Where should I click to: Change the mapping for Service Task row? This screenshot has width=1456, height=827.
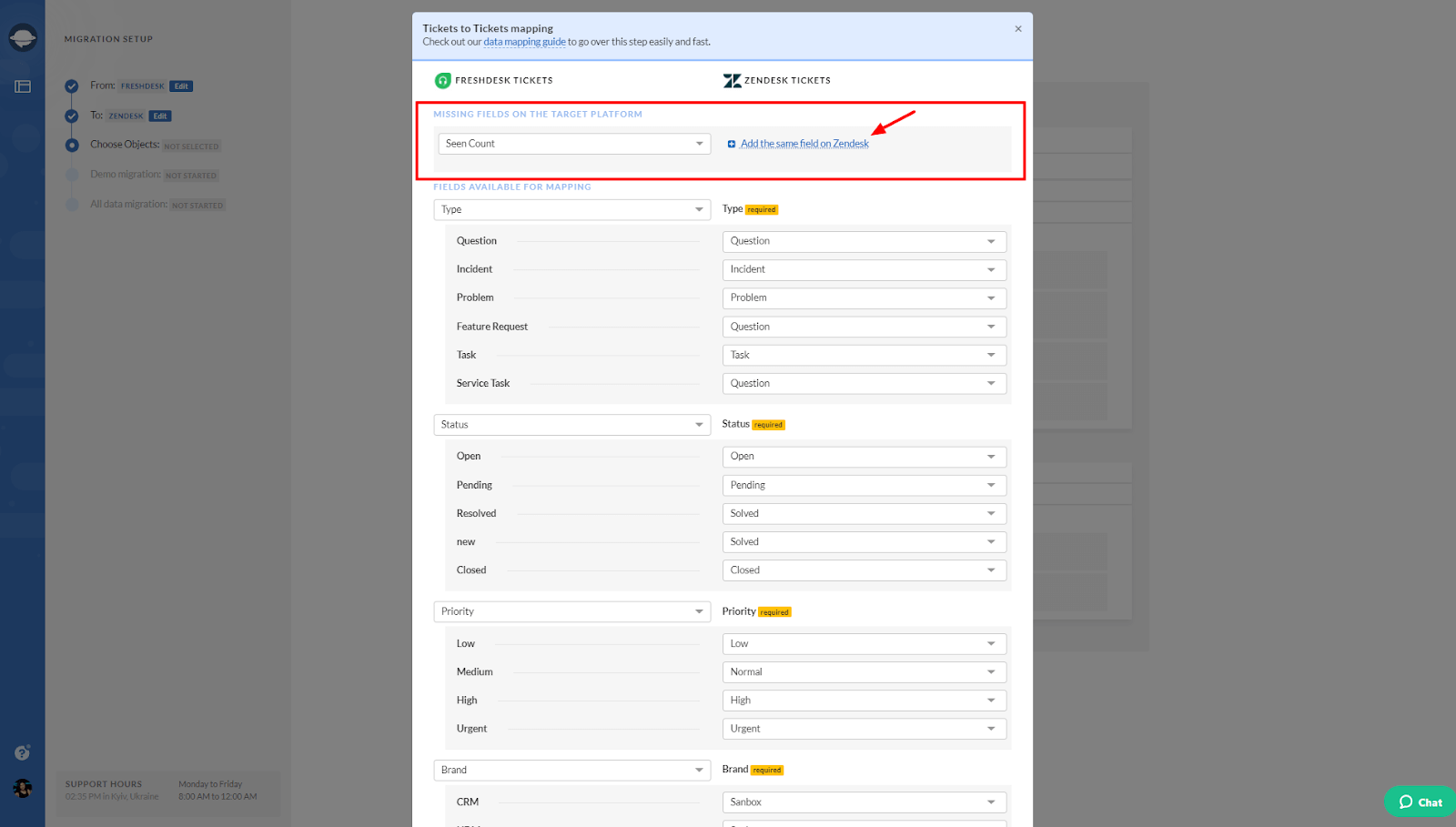[864, 383]
